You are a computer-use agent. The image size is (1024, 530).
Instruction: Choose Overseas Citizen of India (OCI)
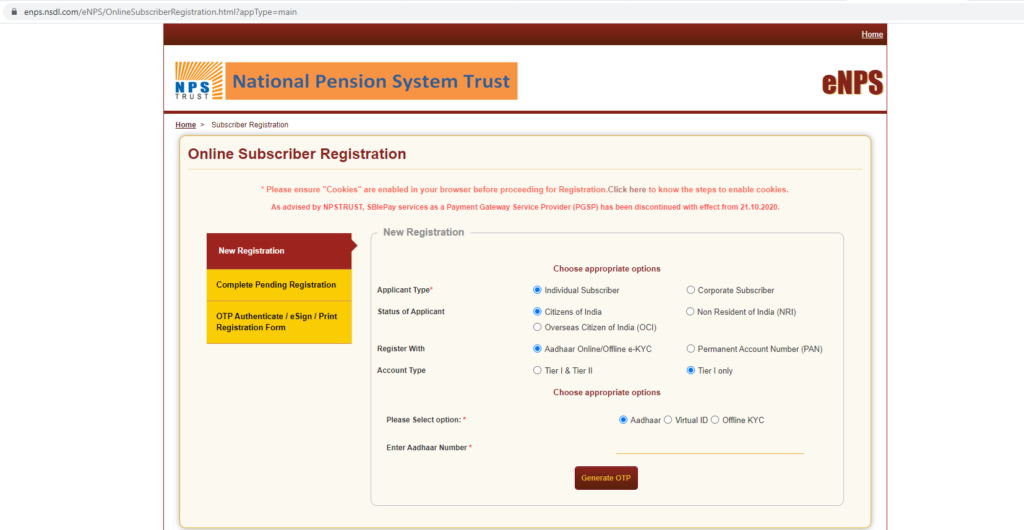point(537,327)
